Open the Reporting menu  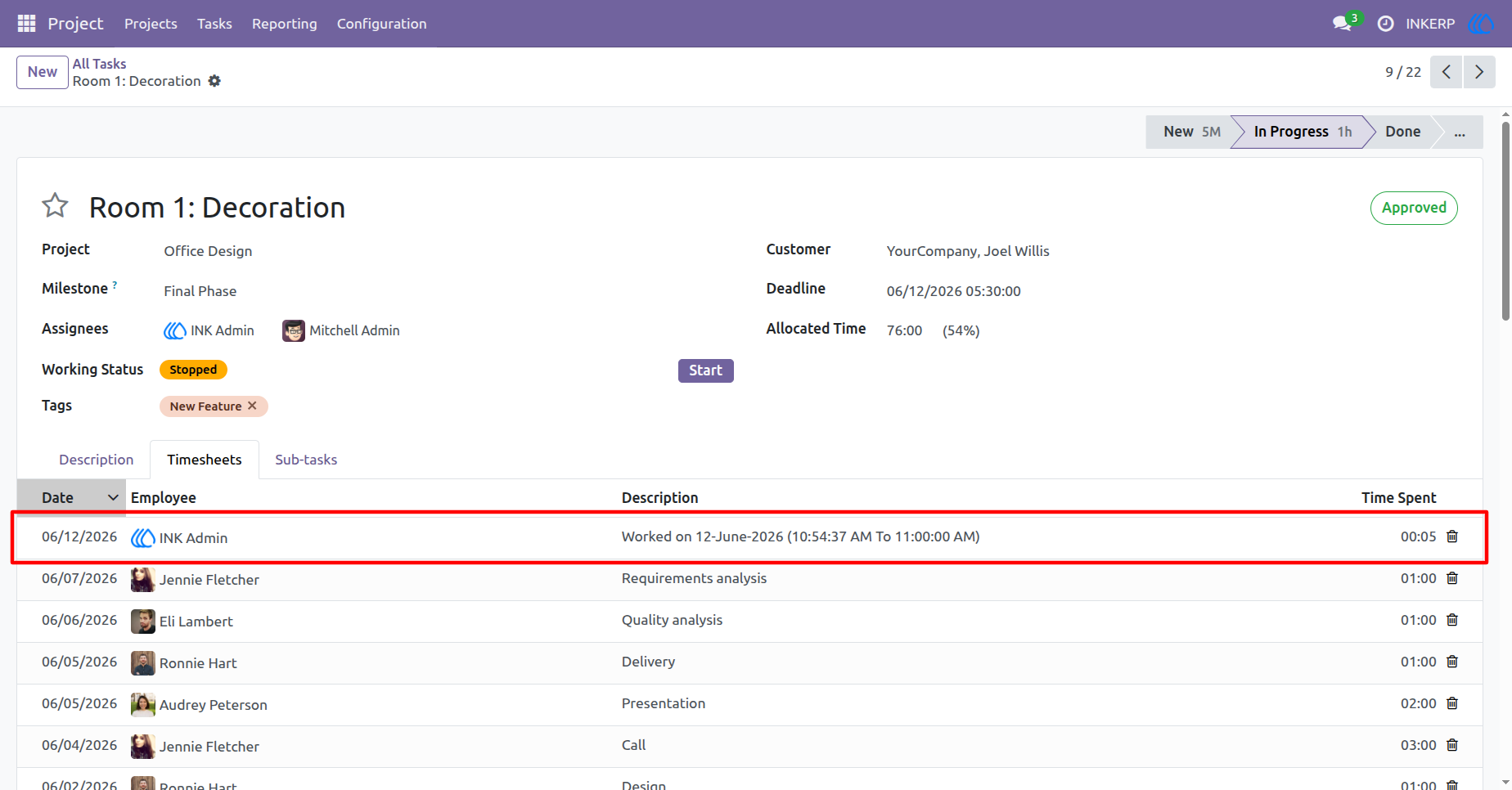[285, 24]
